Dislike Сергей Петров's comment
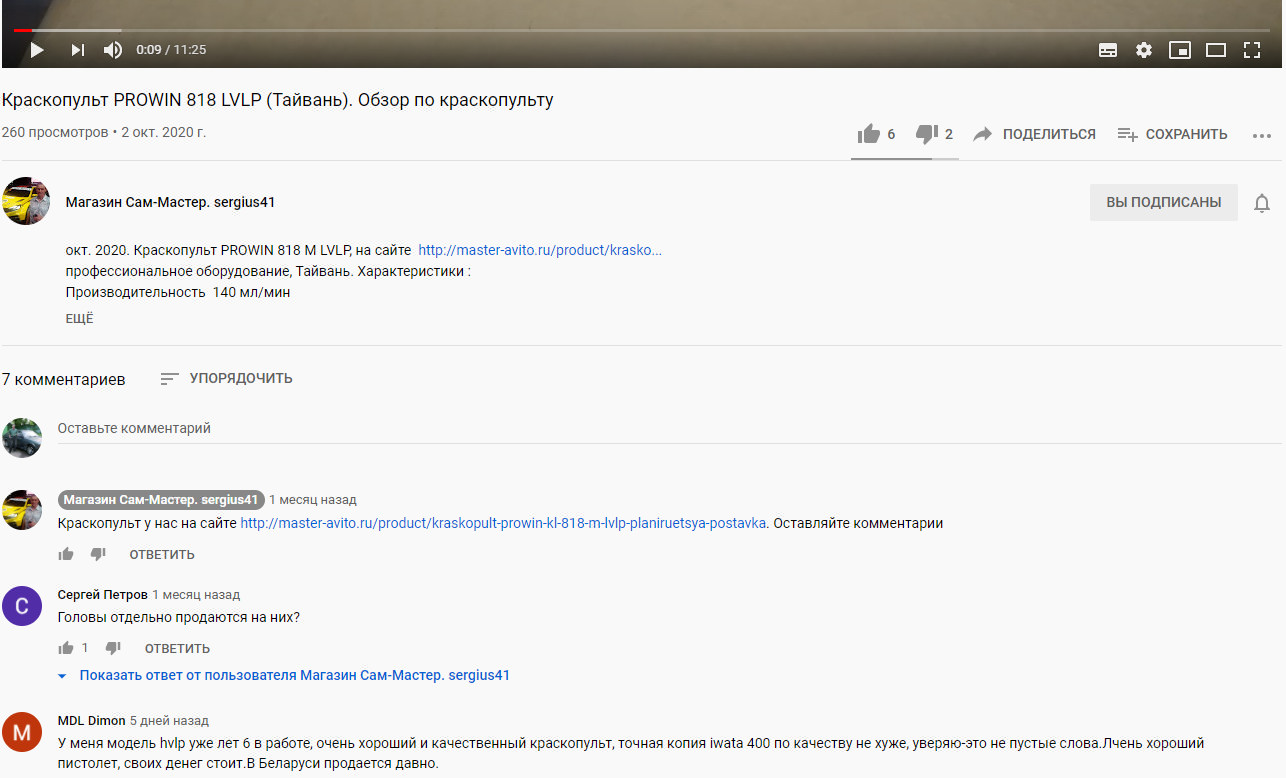 point(113,648)
